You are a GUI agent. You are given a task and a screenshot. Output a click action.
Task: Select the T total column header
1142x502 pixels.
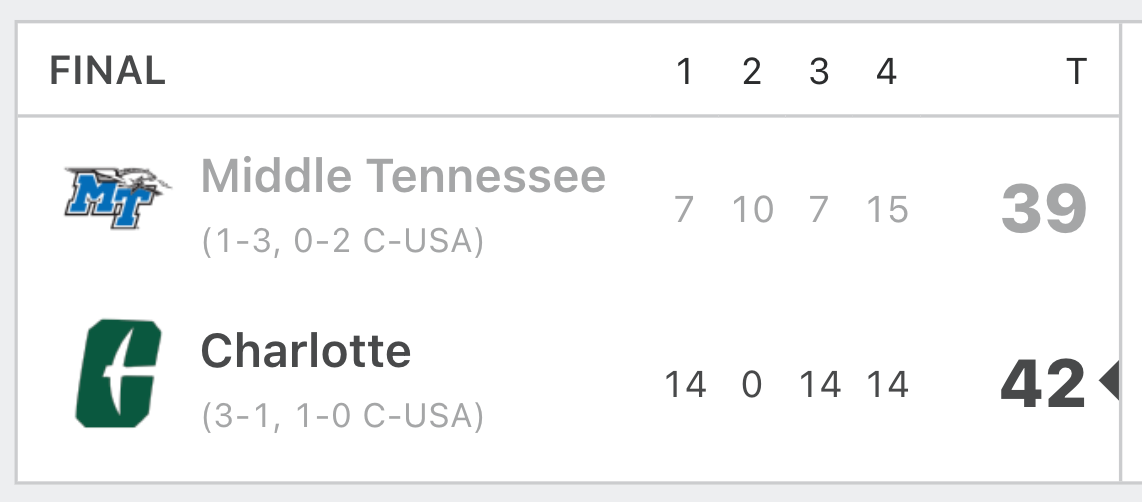tap(1076, 71)
